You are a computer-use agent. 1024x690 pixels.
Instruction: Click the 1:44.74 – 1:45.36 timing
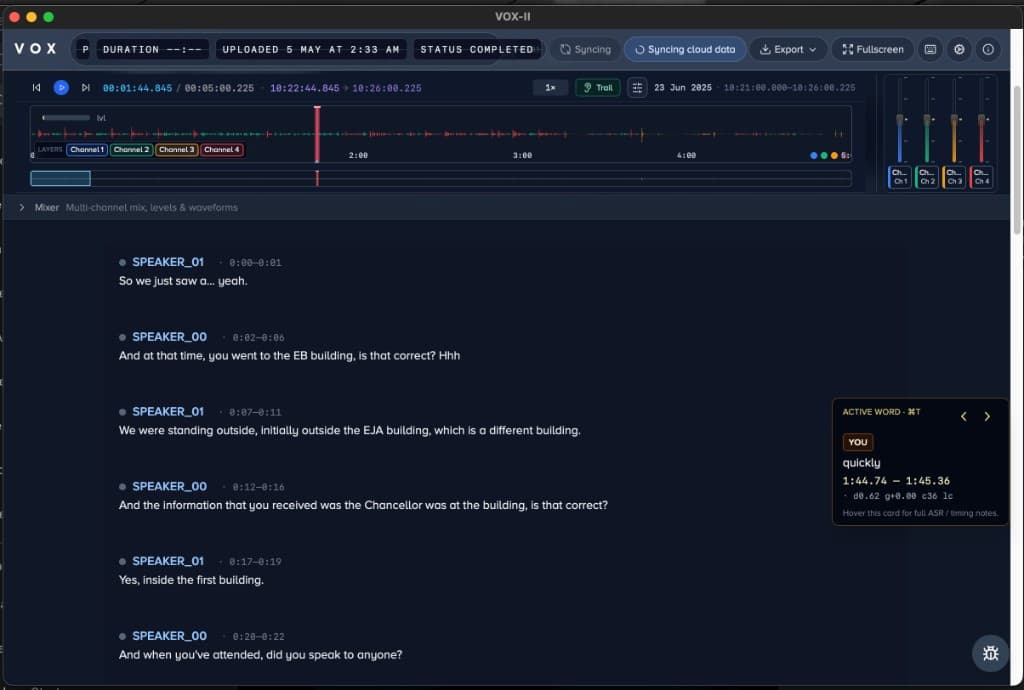click(896, 481)
